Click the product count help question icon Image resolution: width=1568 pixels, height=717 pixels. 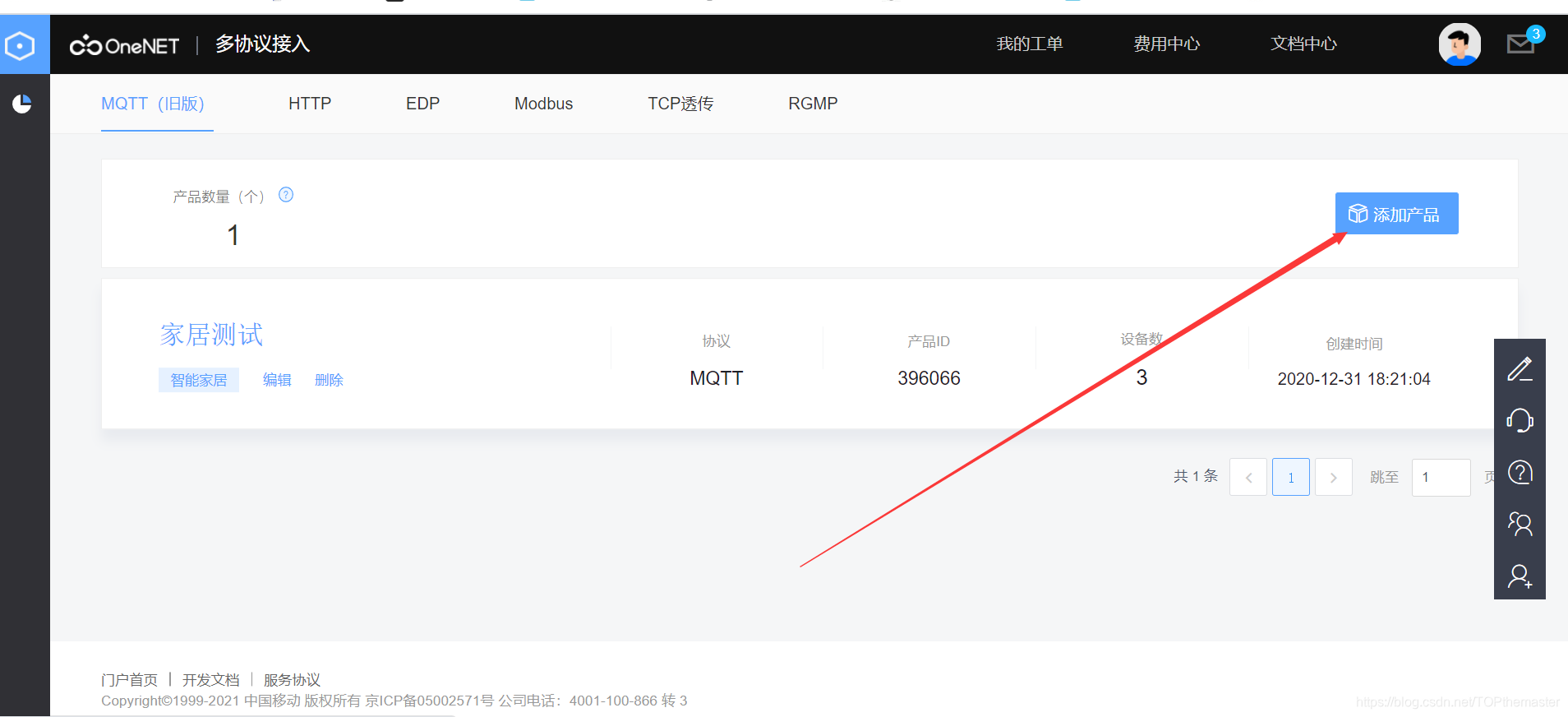[286, 195]
